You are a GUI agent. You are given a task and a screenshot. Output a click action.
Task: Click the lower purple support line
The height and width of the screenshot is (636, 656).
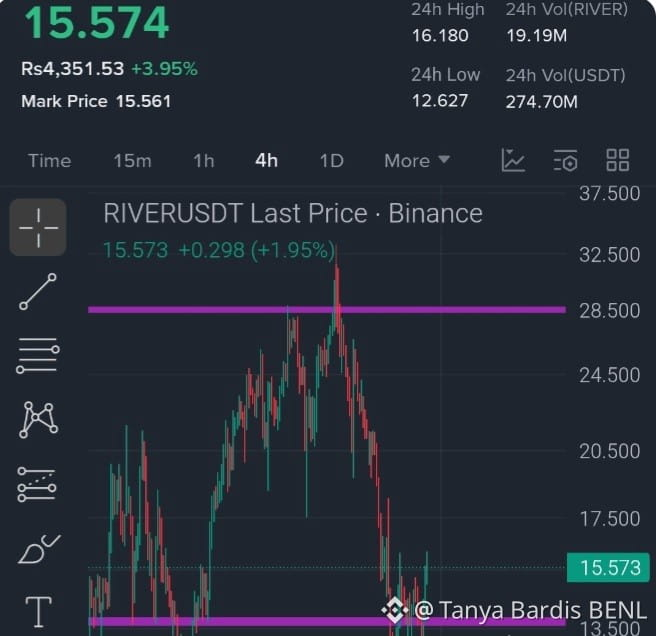pyautogui.click(x=327, y=621)
